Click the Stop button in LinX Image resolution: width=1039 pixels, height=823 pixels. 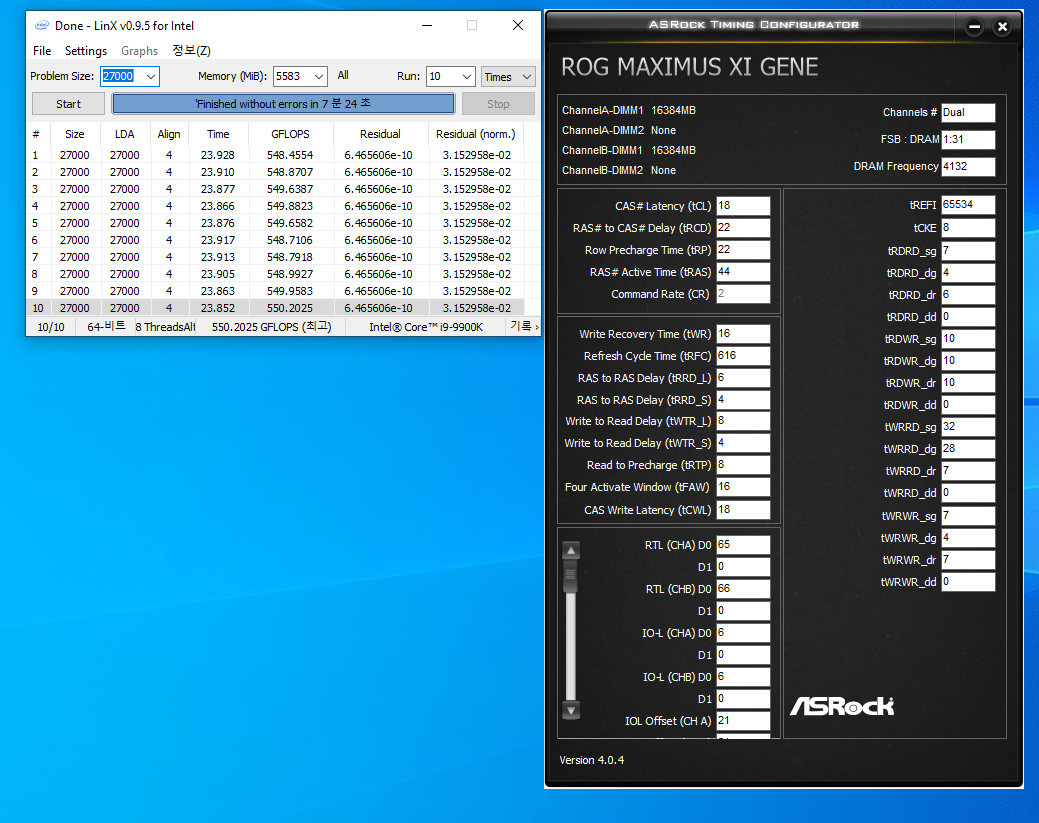tap(498, 104)
